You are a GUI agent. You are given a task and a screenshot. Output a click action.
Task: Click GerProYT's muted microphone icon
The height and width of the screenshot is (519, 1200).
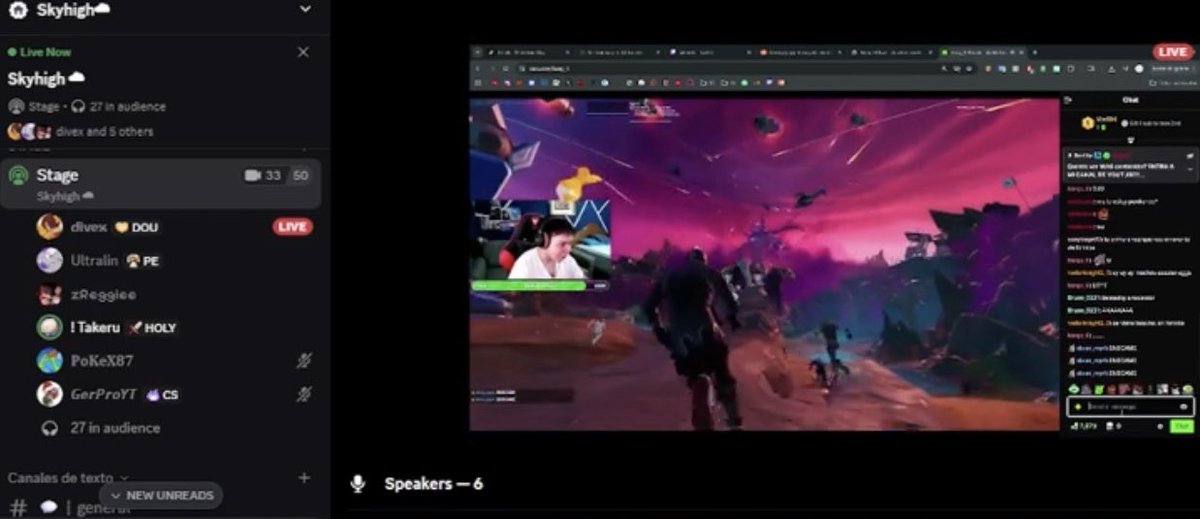coord(304,394)
